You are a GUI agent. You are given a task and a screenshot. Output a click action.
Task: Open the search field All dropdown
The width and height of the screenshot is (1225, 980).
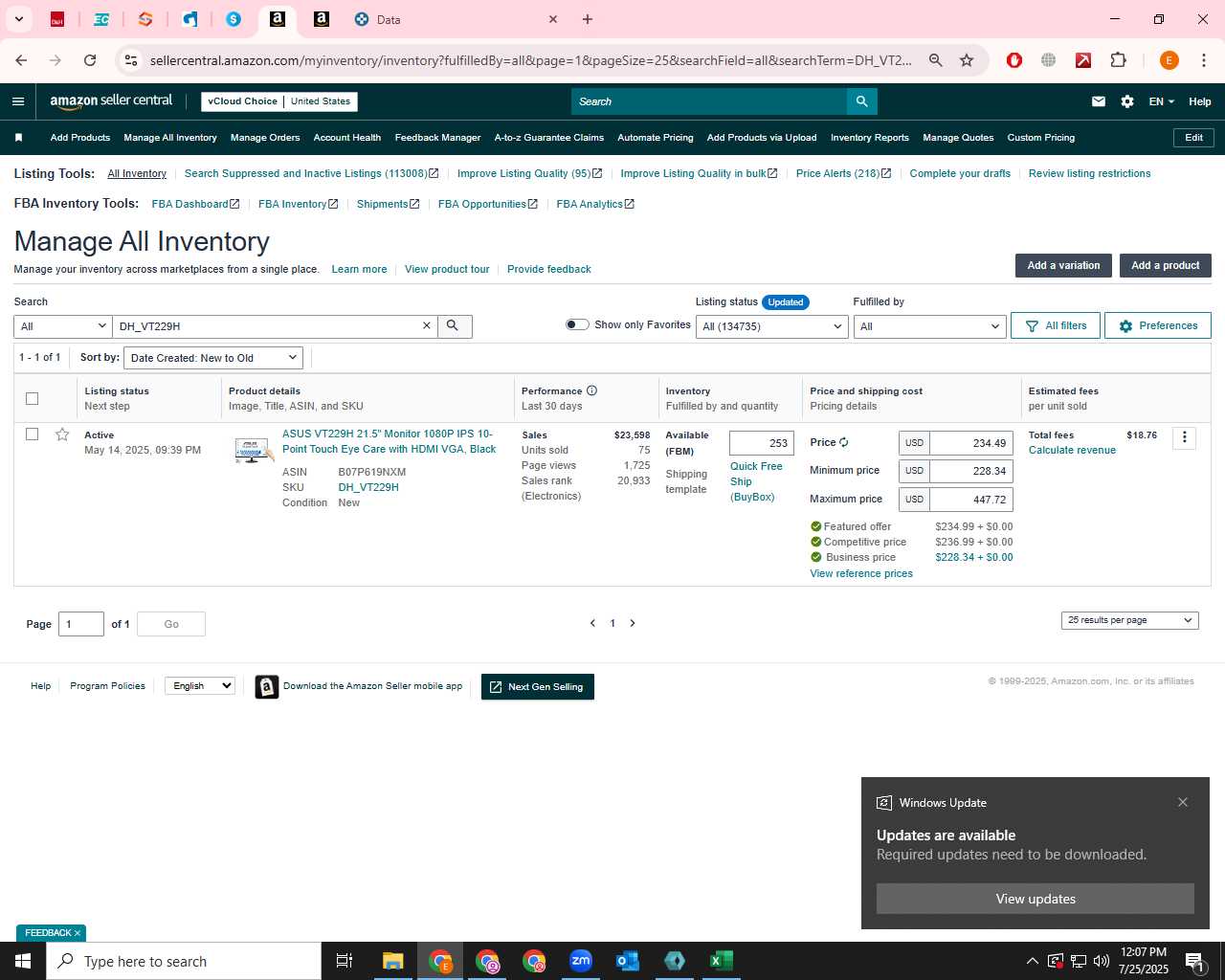point(63,326)
